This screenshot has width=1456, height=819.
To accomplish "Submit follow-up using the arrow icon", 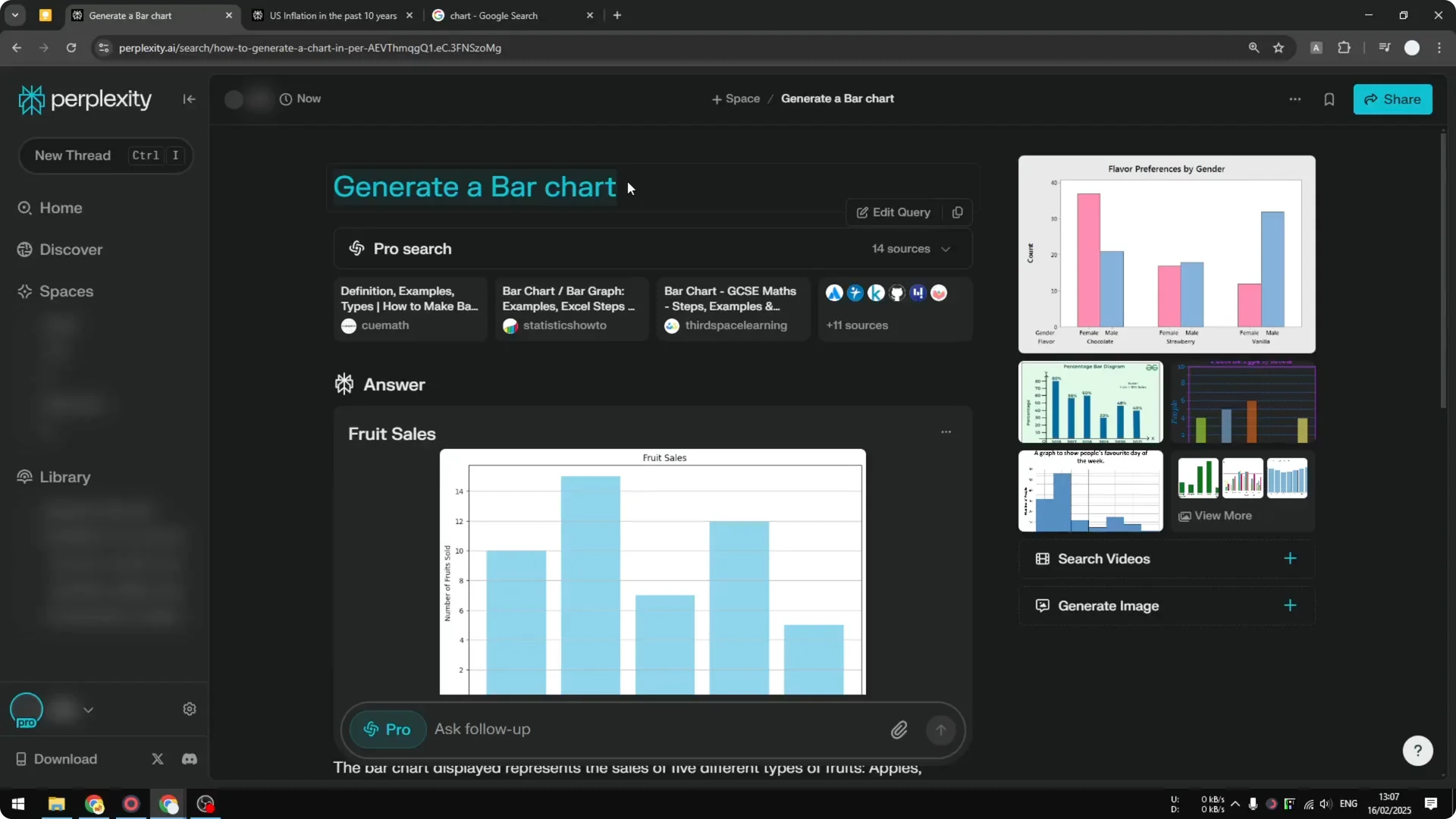I will [940, 730].
